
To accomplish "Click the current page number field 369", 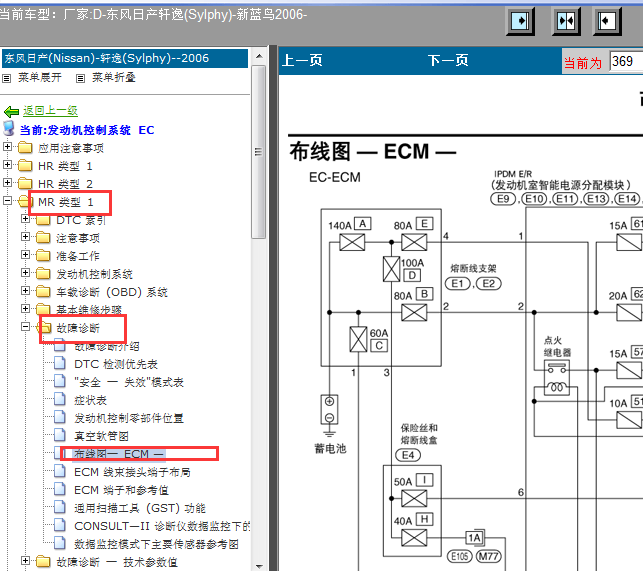I will pyautogui.click(x=626, y=62).
